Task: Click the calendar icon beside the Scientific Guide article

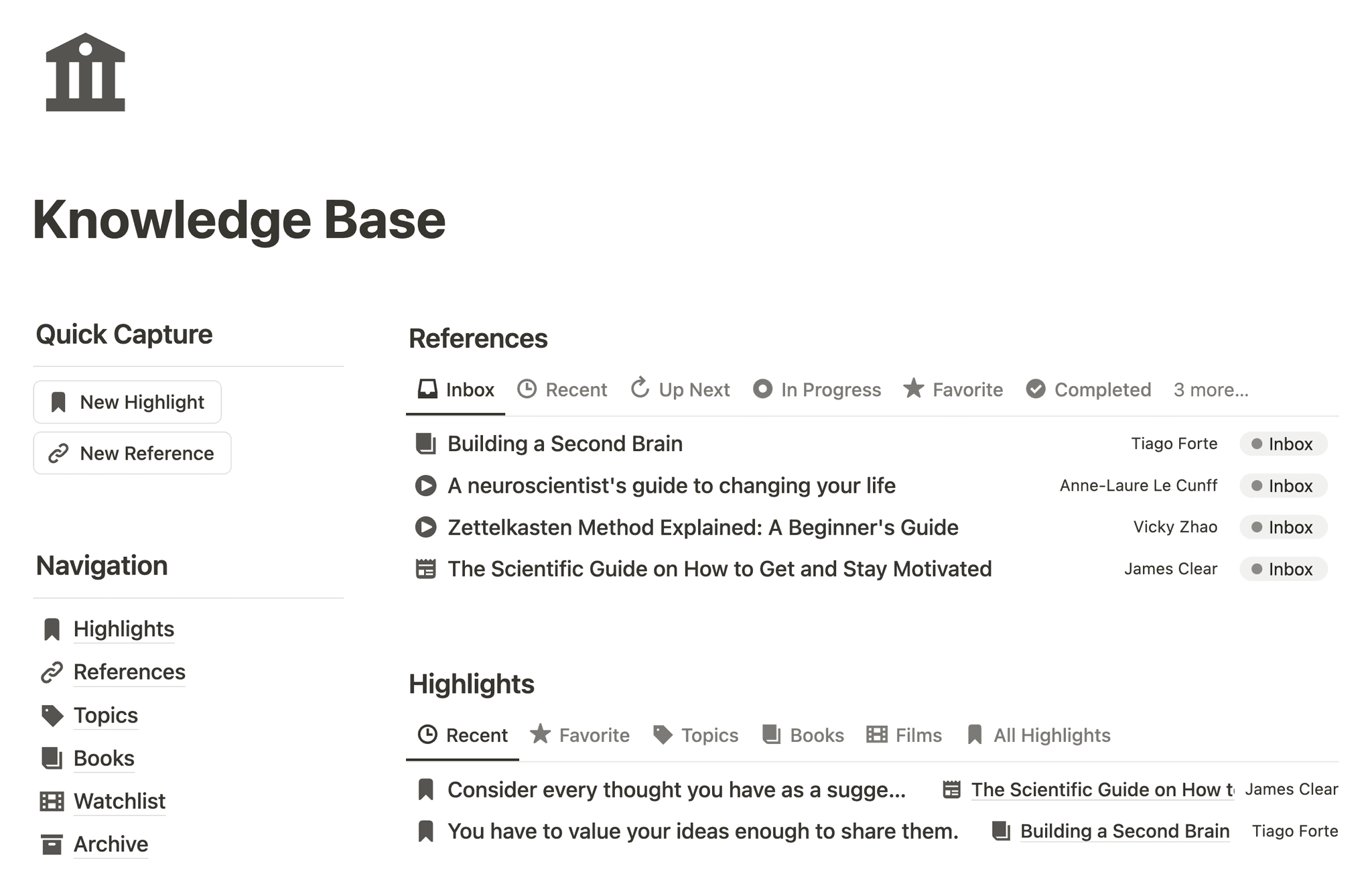Action: (x=426, y=568)
